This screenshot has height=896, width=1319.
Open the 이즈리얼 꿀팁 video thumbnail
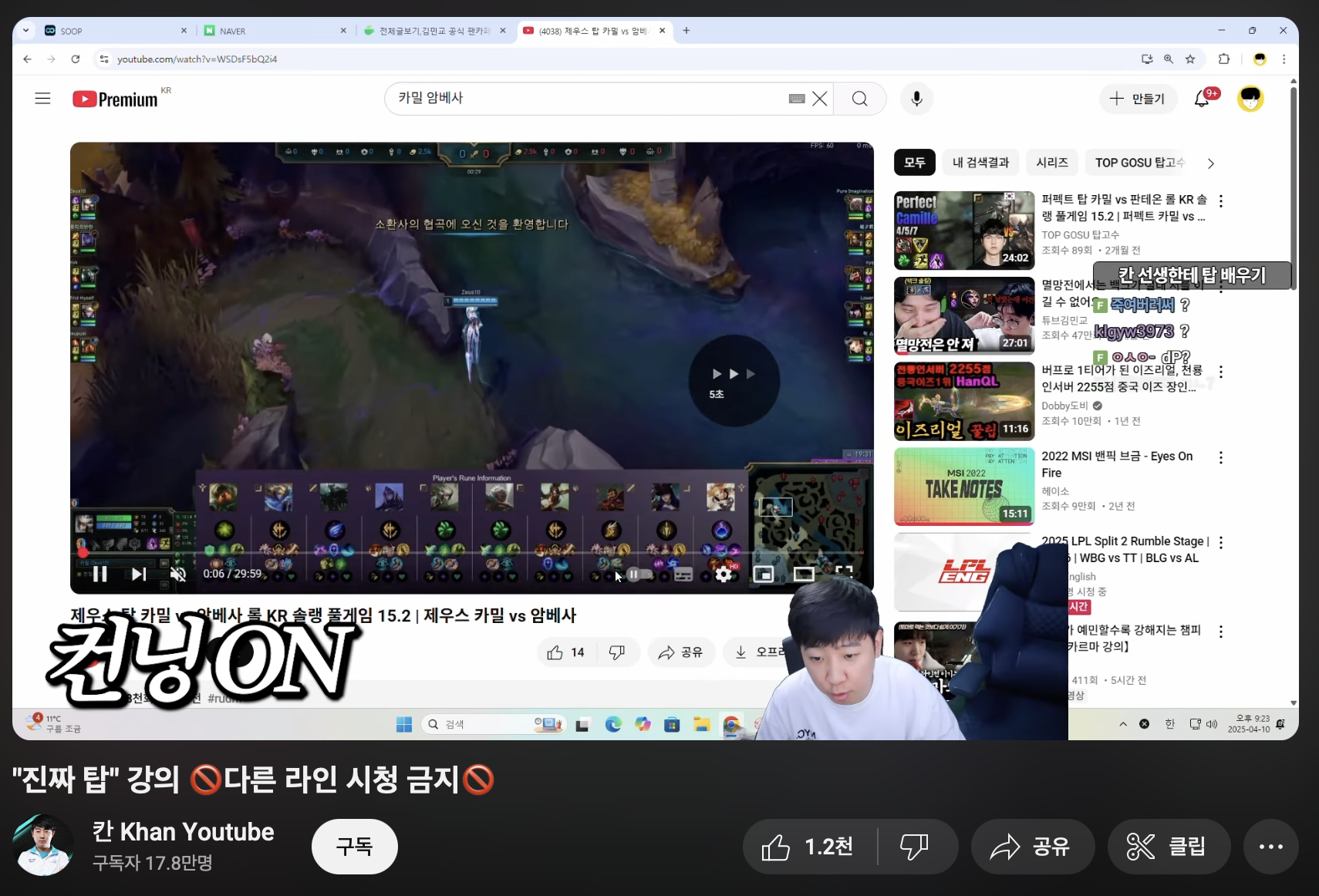pos(964,401)
